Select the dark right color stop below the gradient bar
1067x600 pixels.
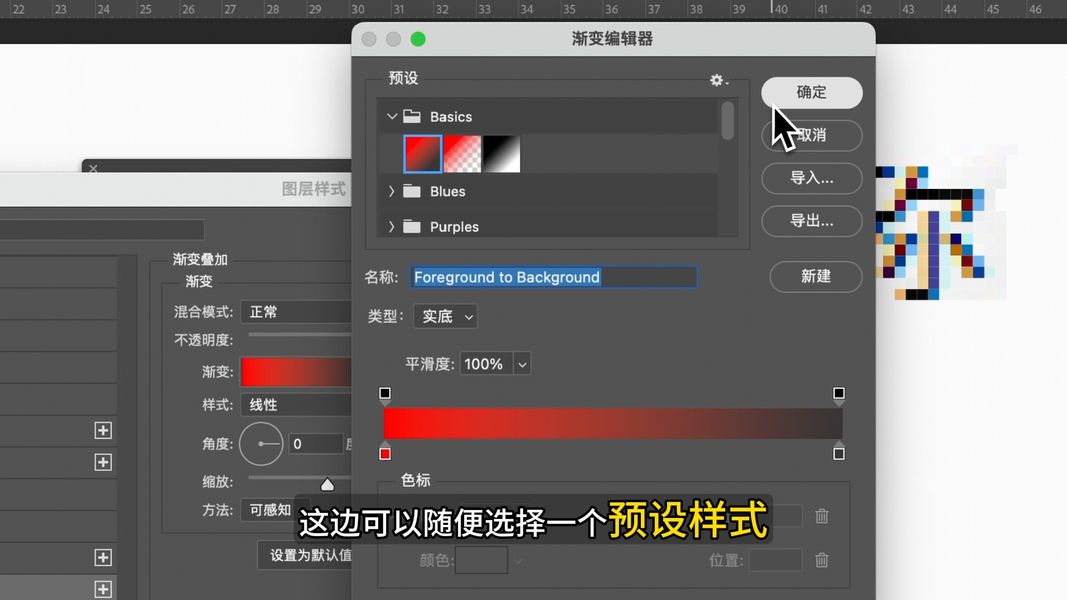[839, 452]
